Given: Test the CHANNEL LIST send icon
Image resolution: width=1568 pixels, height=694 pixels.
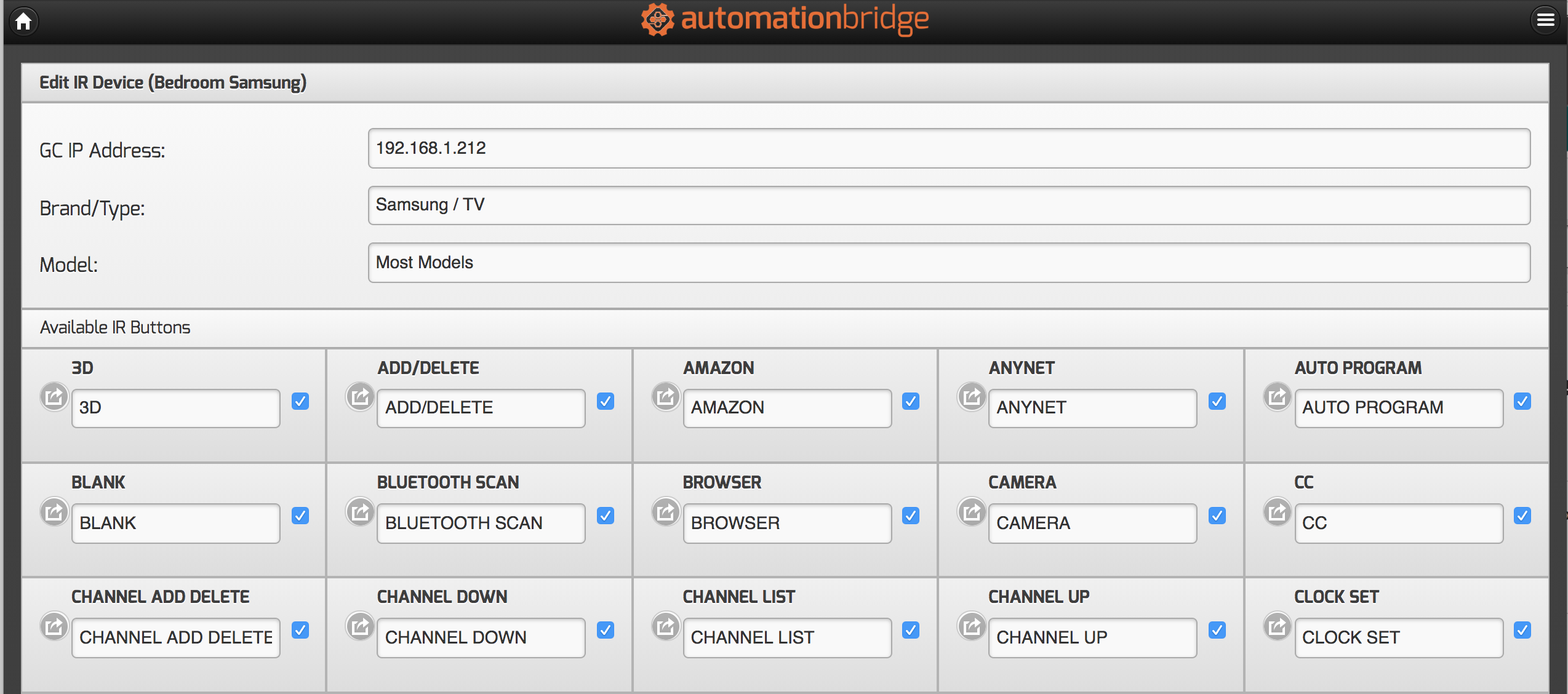Looking at the screenshot, I should pos(666,626).
